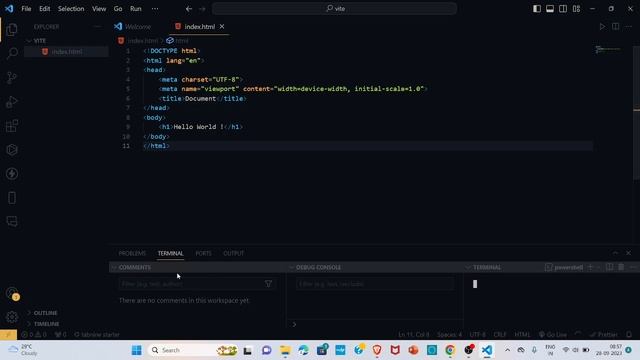
Task: Click Prettier in status bar
Action: [x=604, y=334]
